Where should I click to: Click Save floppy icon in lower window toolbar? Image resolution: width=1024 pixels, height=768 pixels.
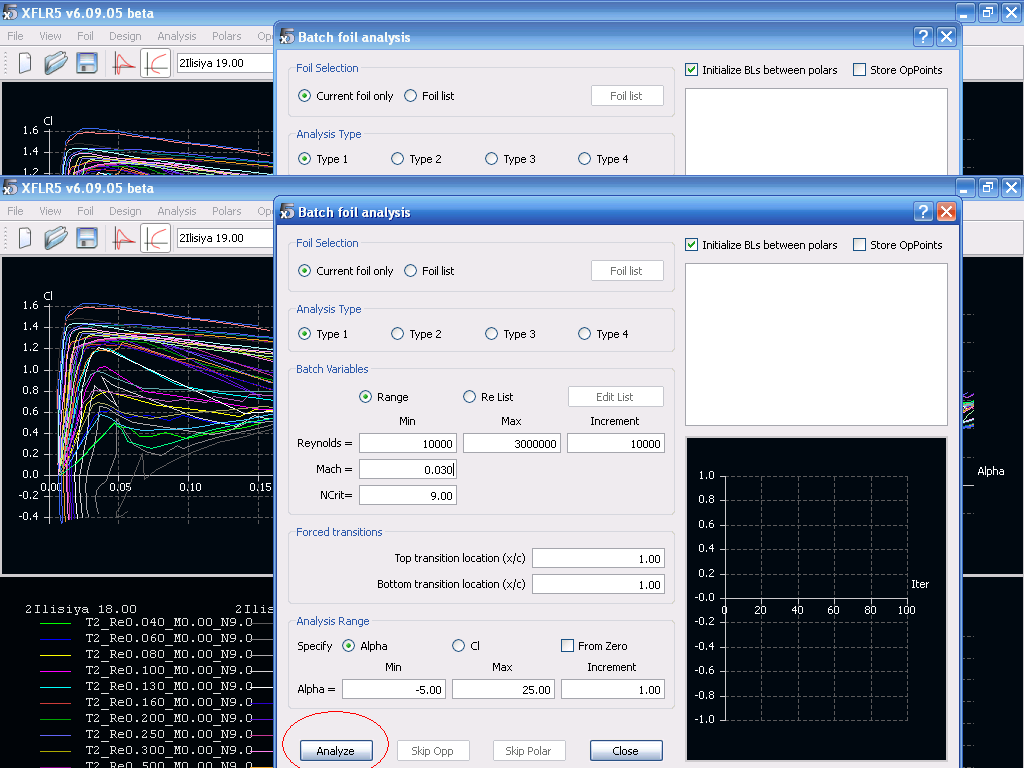pos(87,238)
